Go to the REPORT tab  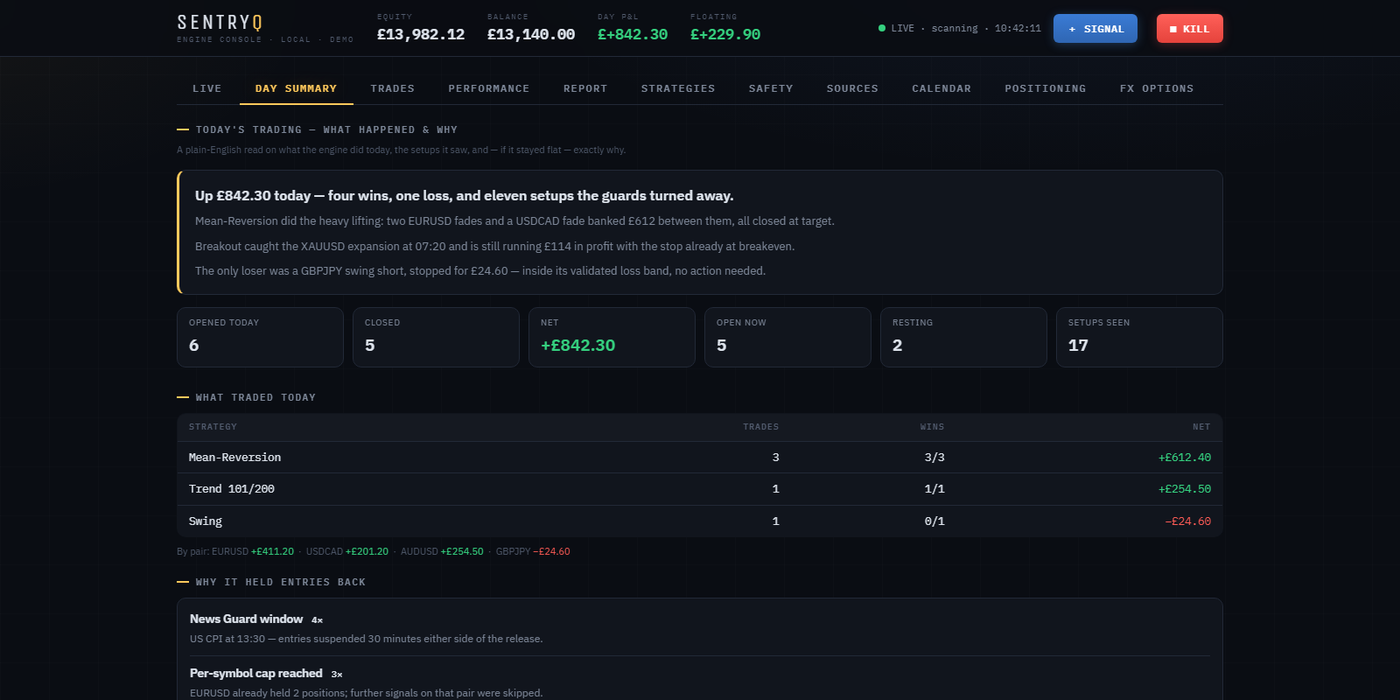pyautogui.click(x=585, y=88)
